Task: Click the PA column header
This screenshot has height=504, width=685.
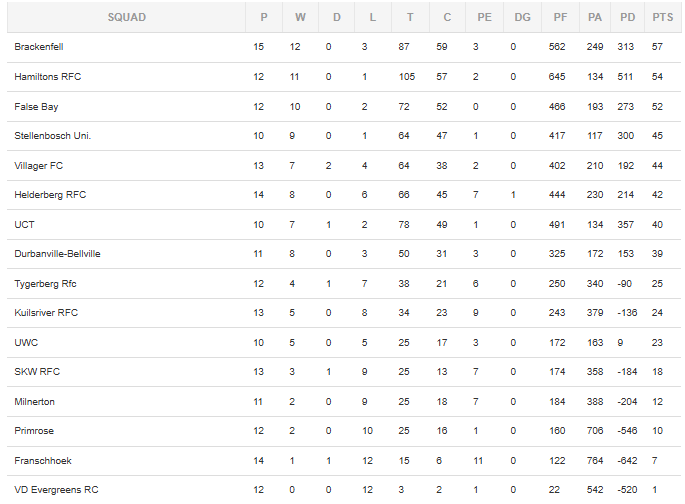Action: (x=595, y=17)
